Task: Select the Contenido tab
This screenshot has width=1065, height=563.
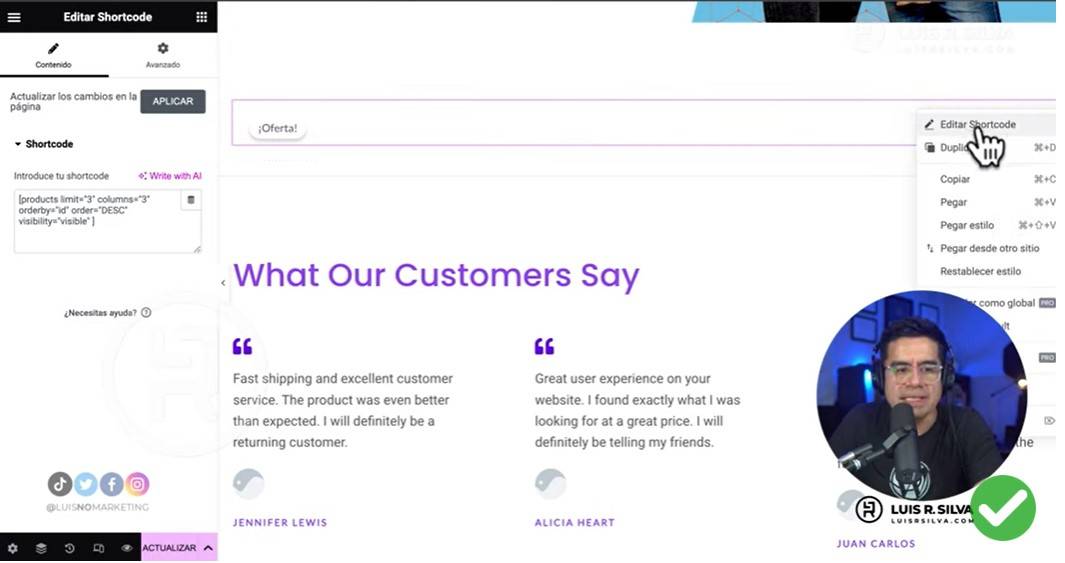Action: [54, 55]
